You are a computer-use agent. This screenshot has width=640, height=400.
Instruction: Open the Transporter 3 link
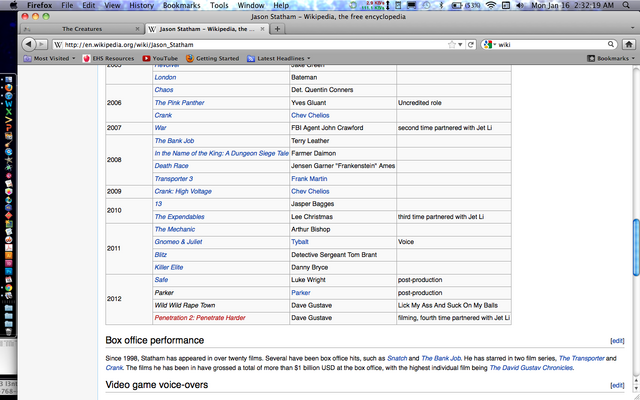[173, 179]
